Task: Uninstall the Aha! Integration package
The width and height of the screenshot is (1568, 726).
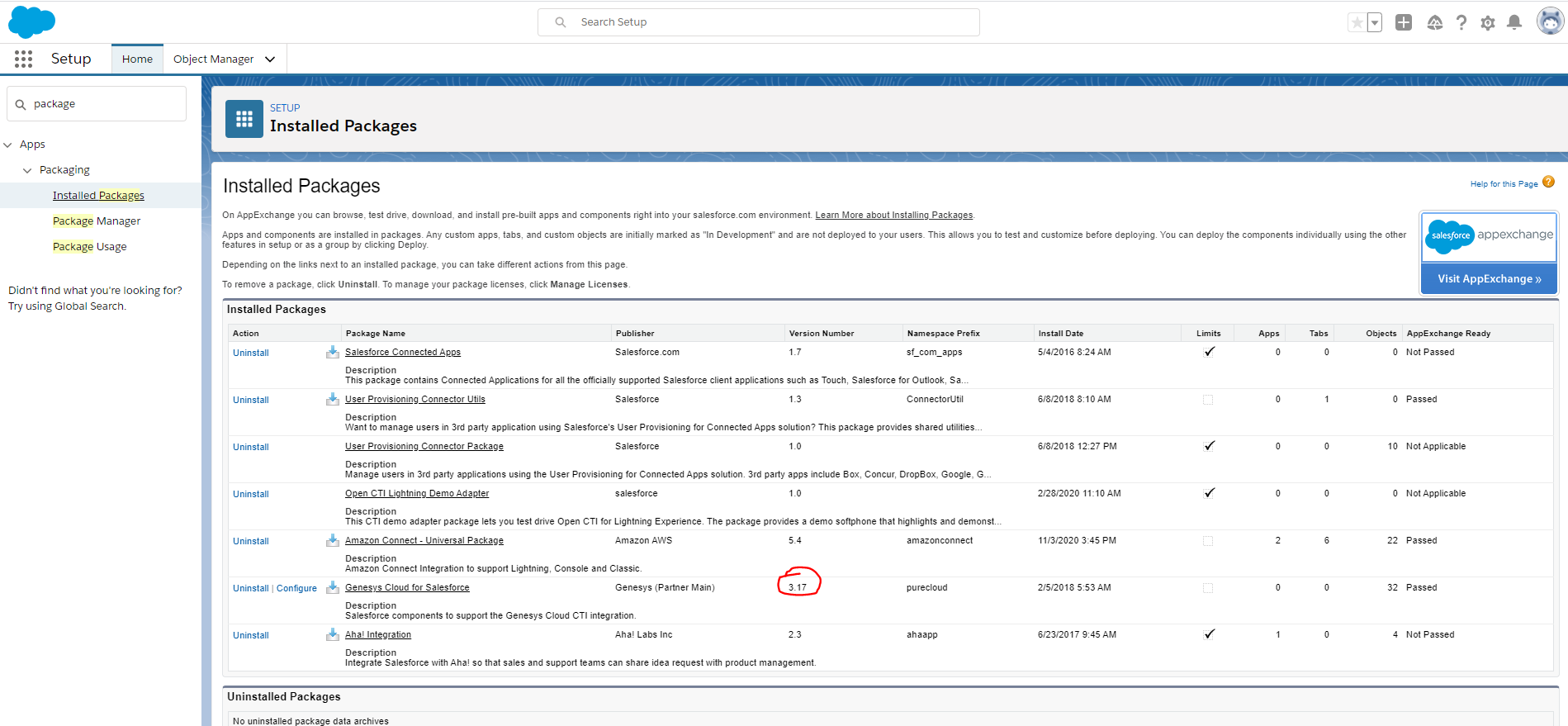Action: coord(251,635)
